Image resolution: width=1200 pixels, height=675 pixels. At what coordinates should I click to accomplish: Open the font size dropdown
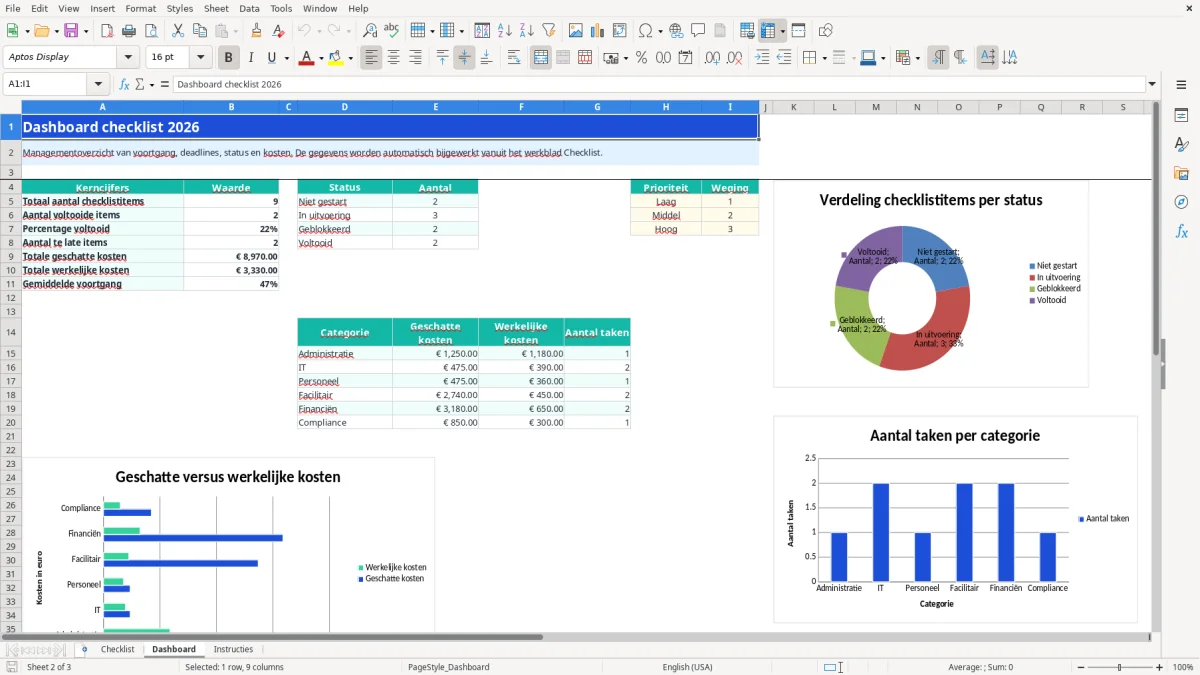(x=201, y=57)
